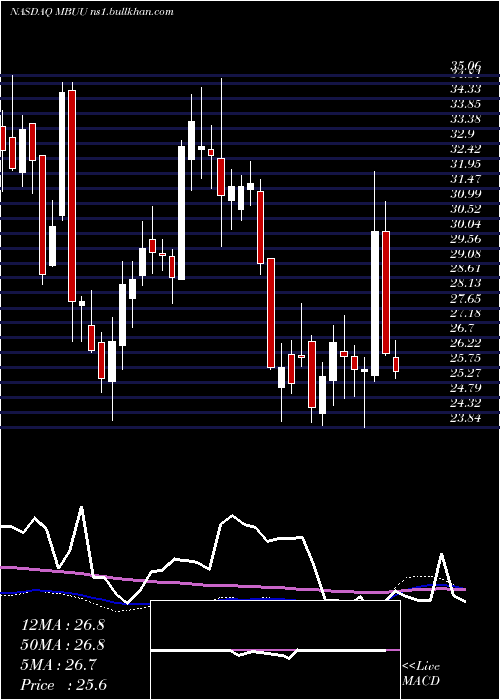Viewport: 500px width, 700px height.
Task: Click the 34.33 price axis label
Action: point(466,89)
